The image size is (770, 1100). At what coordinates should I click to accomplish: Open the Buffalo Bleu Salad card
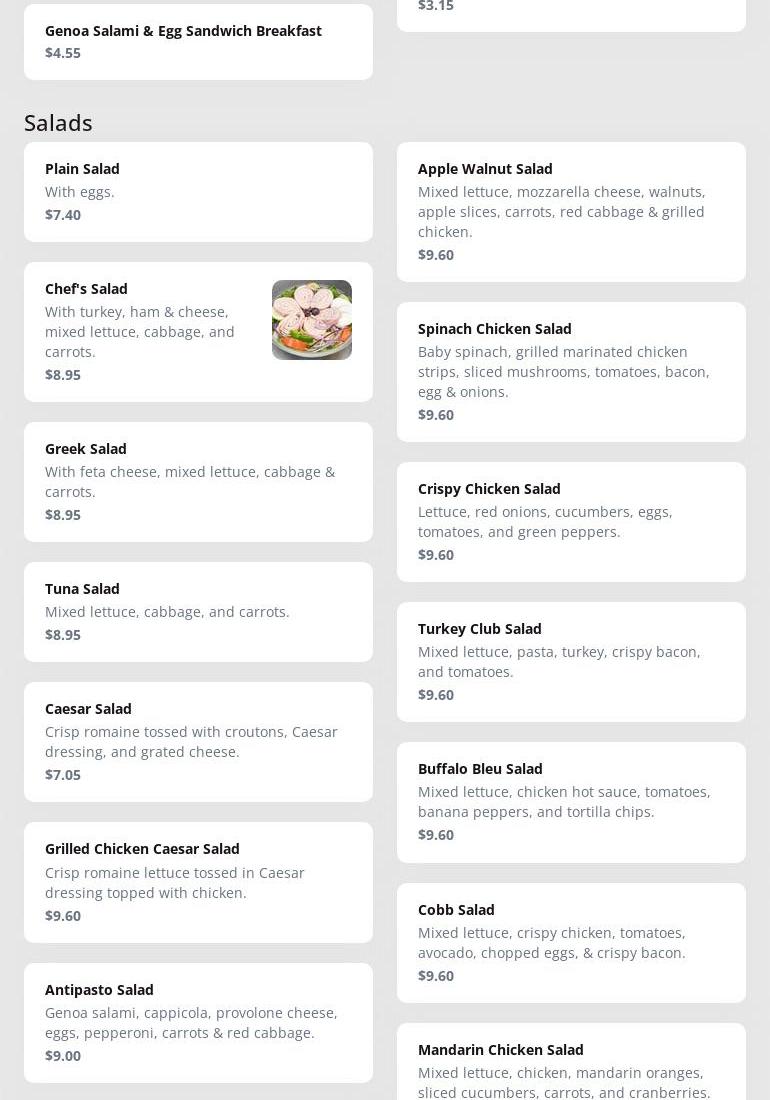point(571,801)
